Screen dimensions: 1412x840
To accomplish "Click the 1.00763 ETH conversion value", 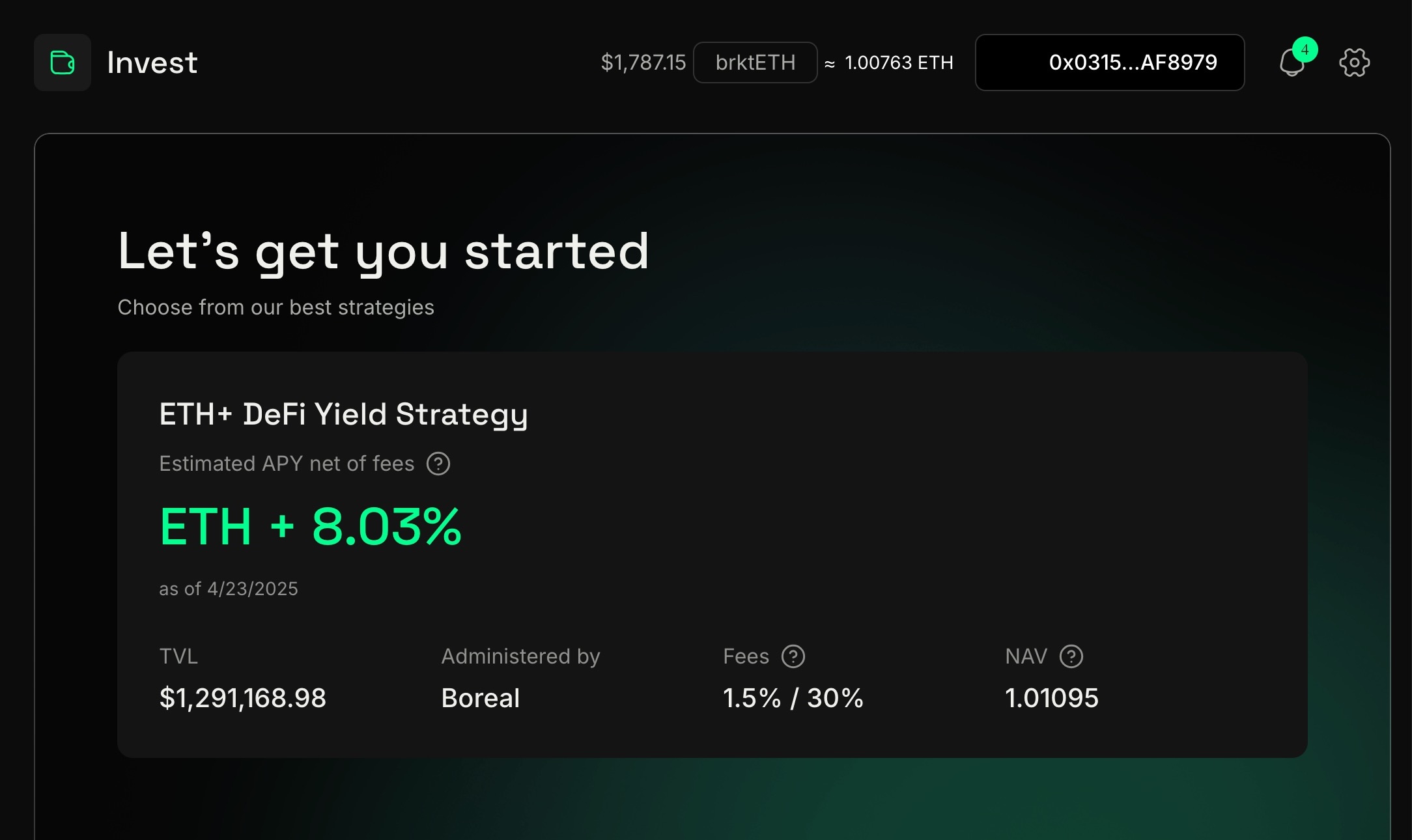I will click(x=898, y=63).
